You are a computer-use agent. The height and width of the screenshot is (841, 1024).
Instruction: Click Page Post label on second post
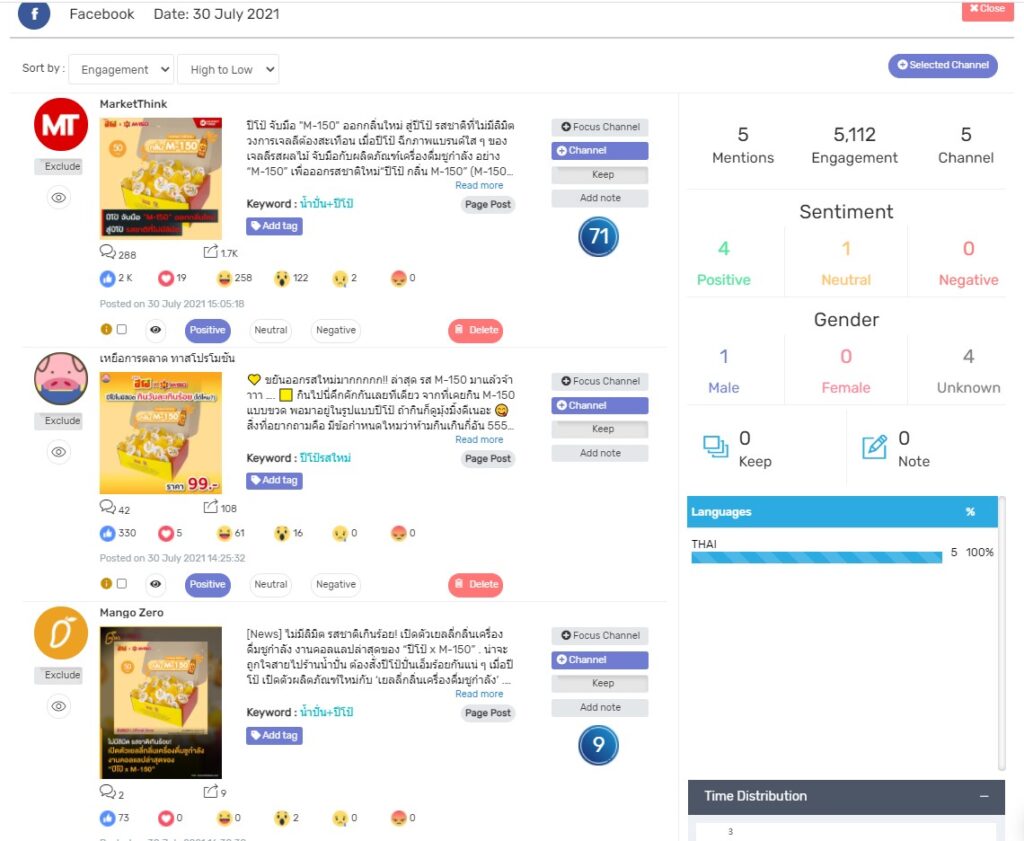pos(488,459)
